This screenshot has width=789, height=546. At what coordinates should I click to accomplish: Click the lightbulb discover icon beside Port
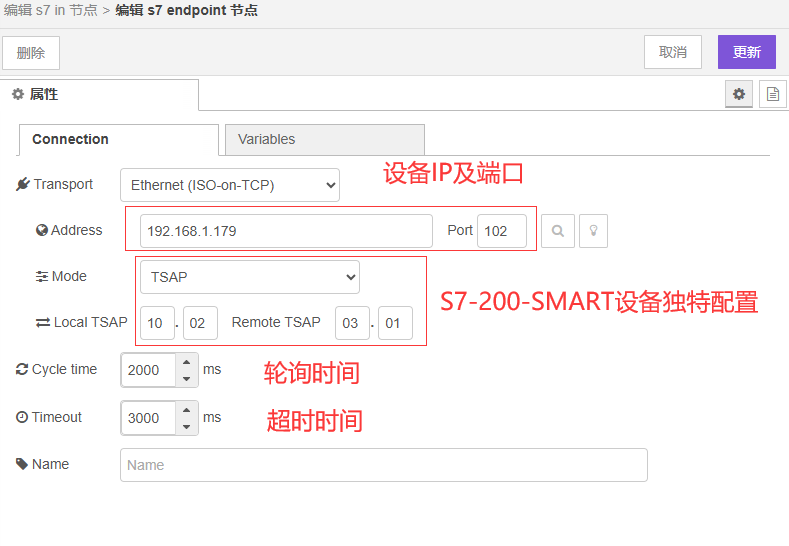pyautogui.click(x=593, y=231)
